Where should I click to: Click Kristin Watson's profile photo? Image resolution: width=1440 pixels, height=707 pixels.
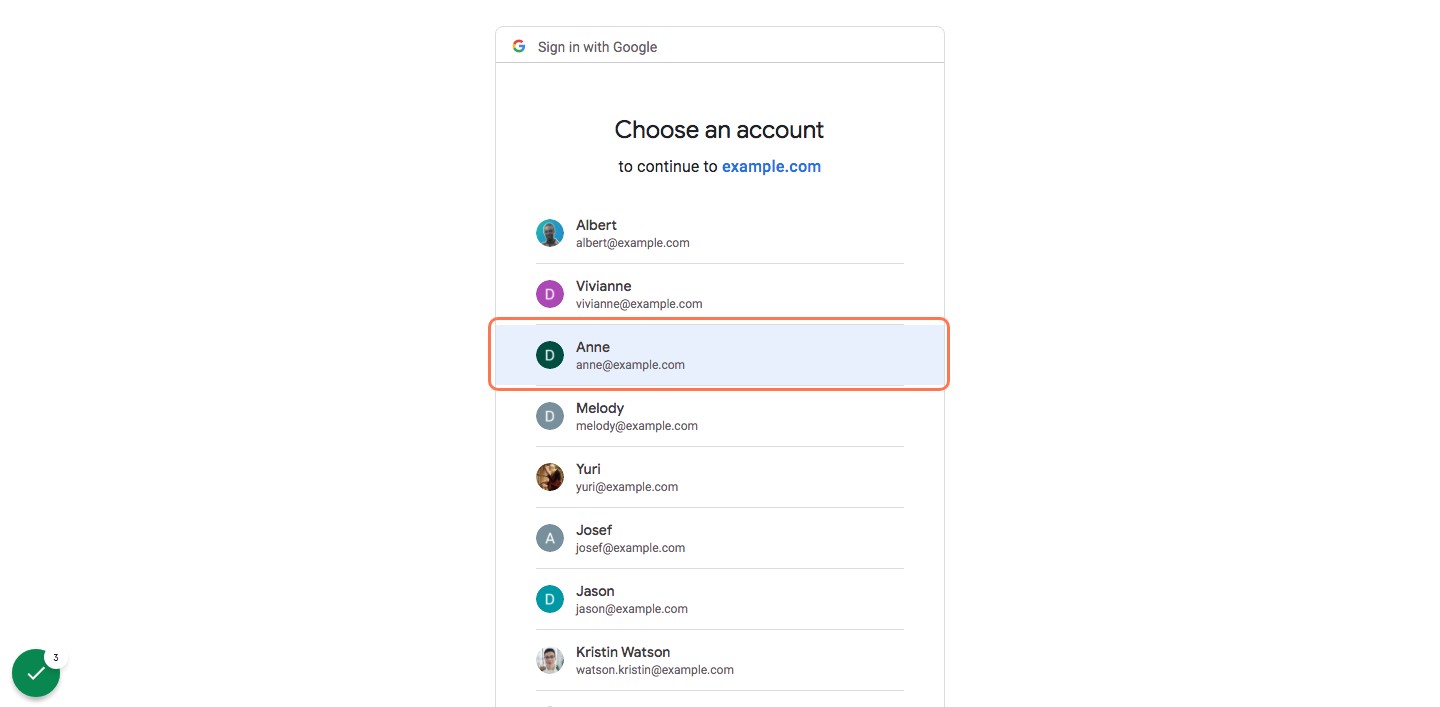point(550,660)
